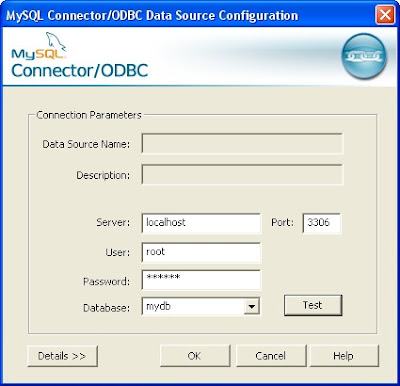Click the mydb value in the Database combo box
Viewport: 400px width, 386px height.
coord(159,306)
